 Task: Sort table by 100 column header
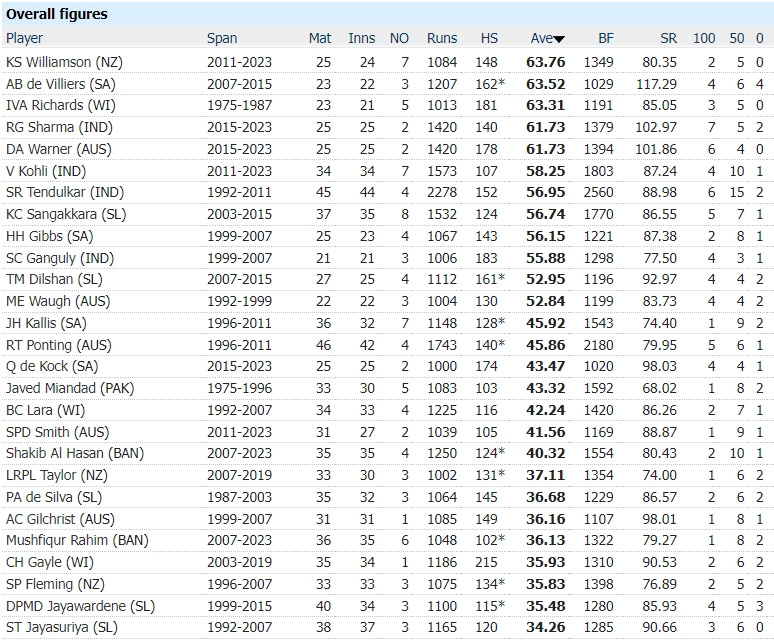tap(704, 38)
